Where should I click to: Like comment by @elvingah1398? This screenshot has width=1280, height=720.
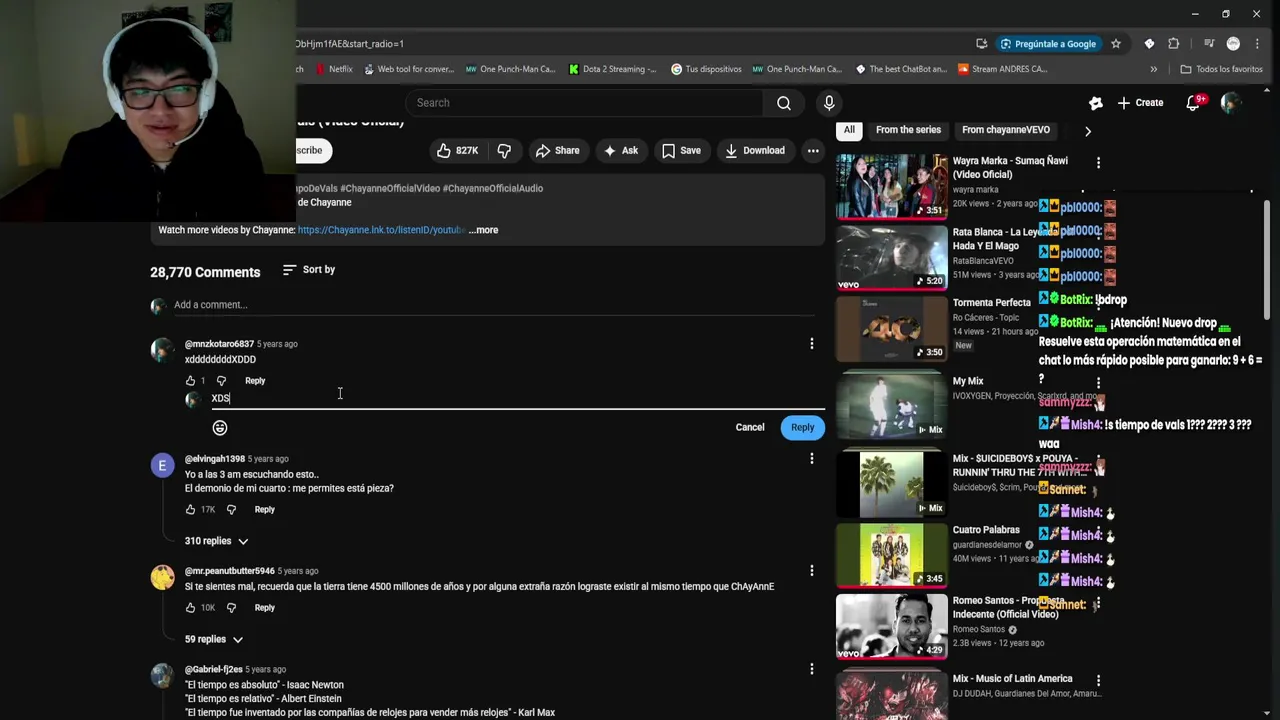pos(190,510)
